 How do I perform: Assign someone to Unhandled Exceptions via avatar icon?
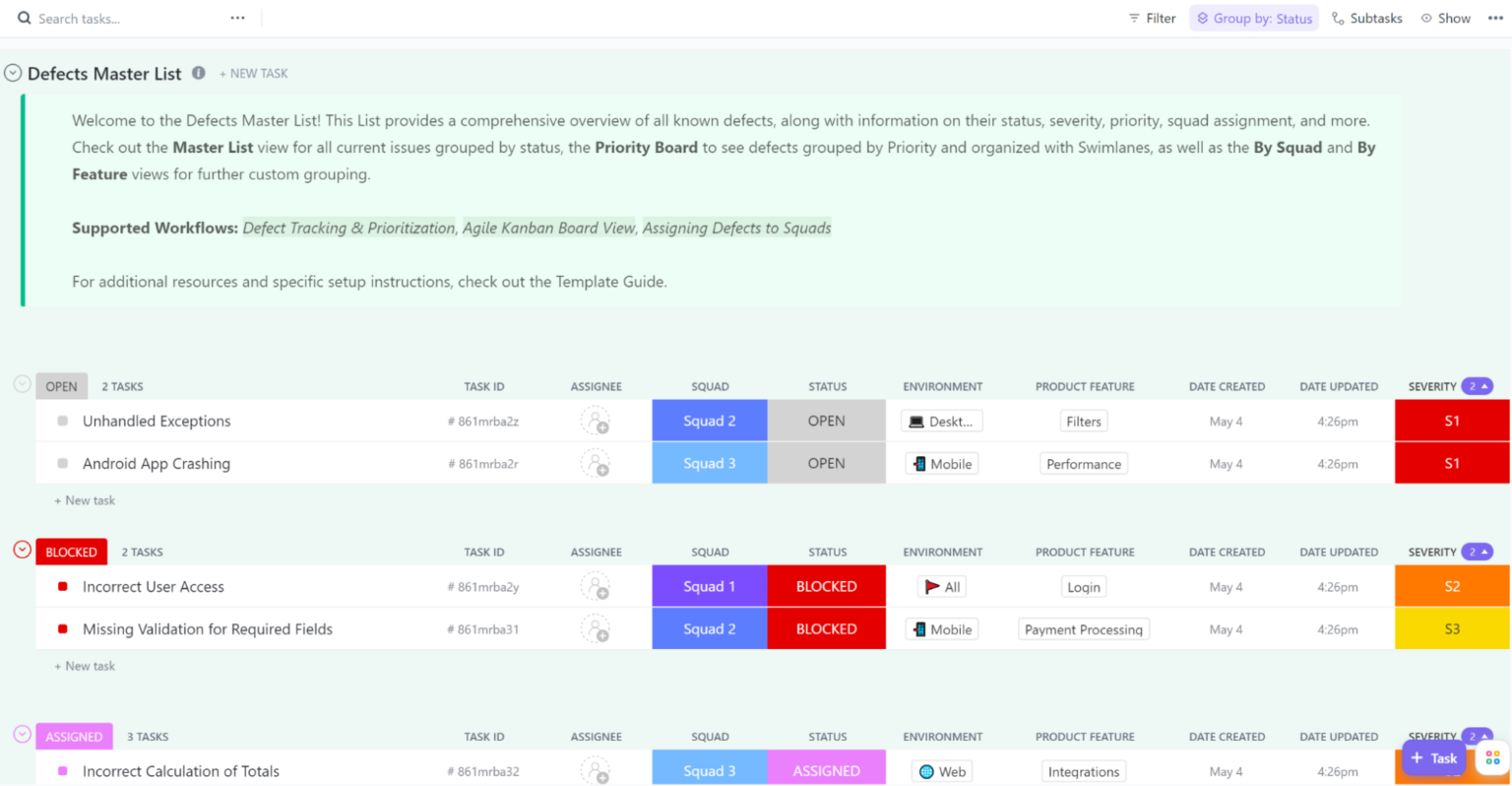click(x=596, y=420)
